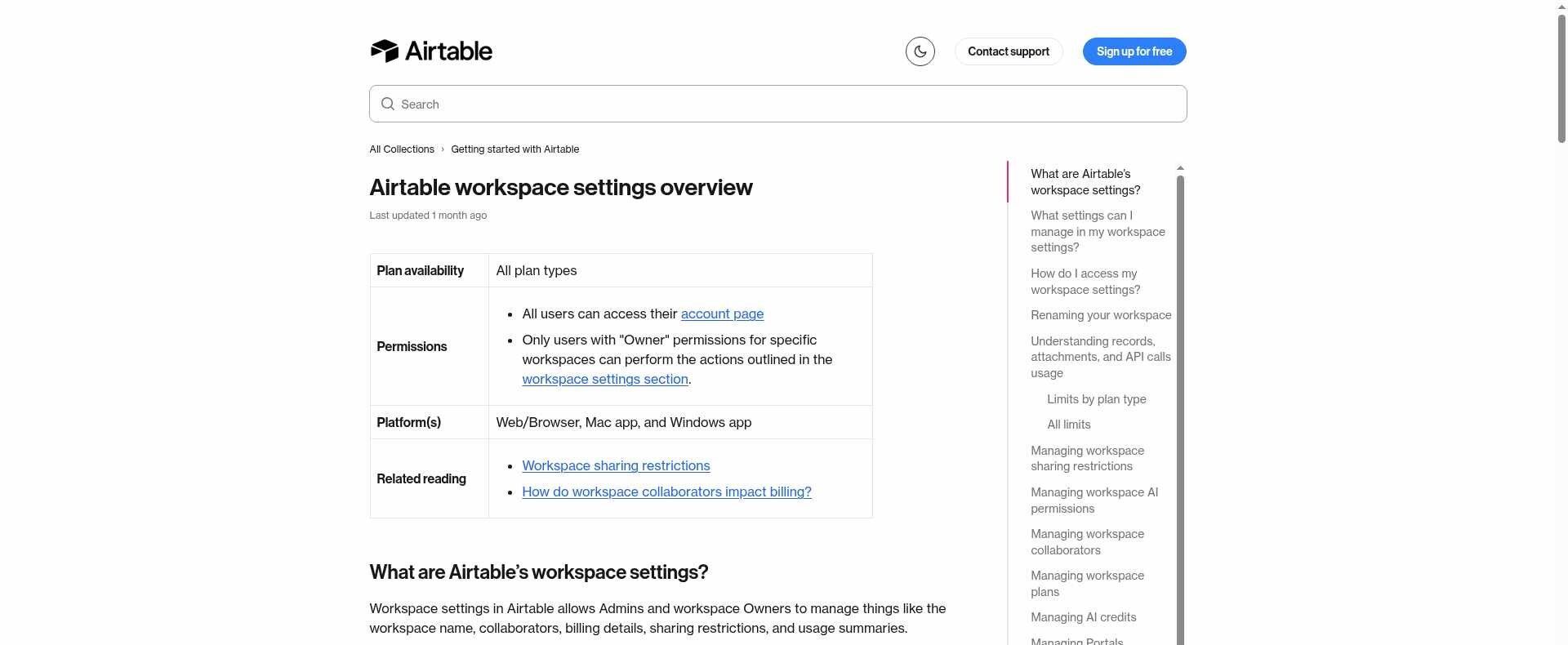Open the Airtable logo homepage

point(431,51)
